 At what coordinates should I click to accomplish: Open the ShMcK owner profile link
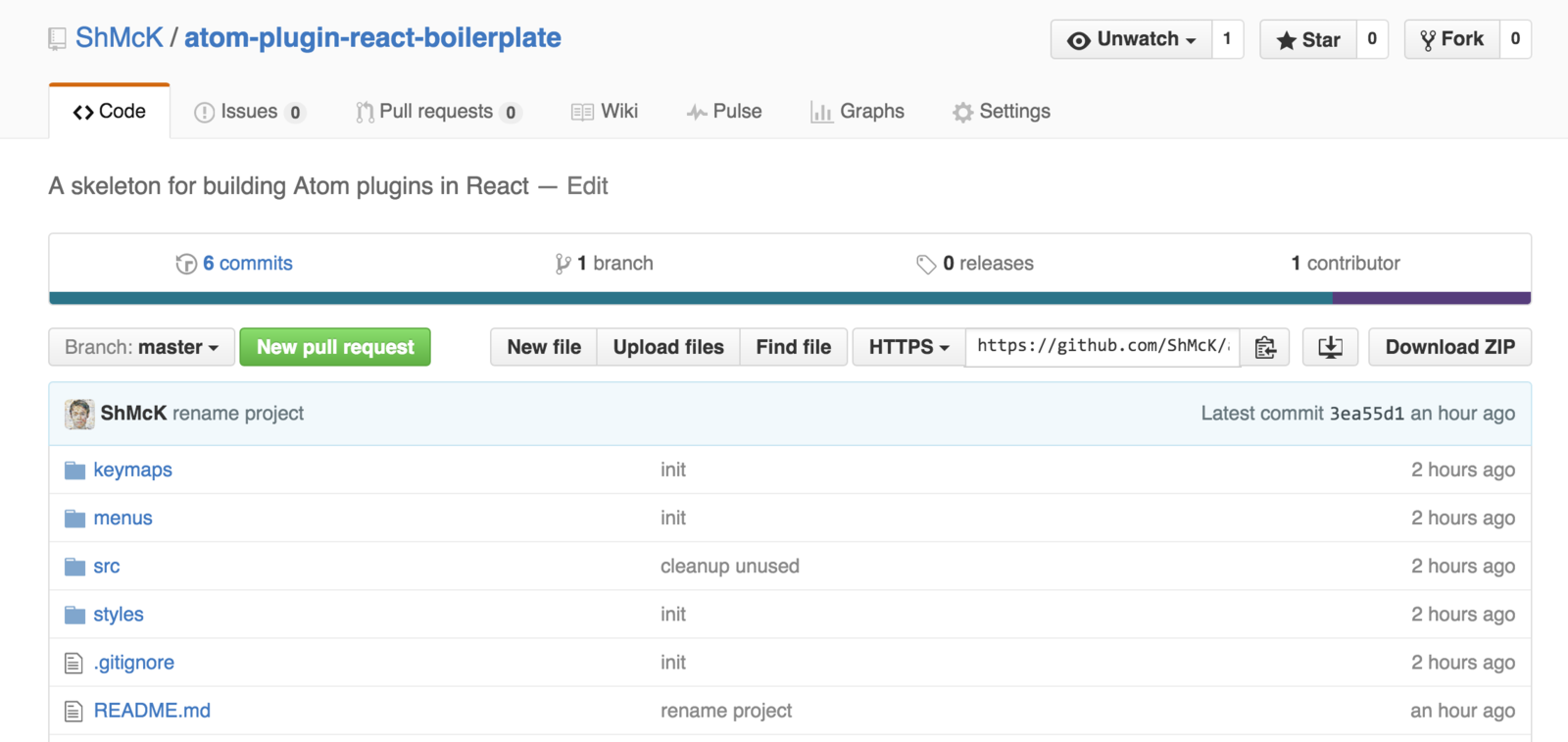pyautogui.click(x=120, y=38)
